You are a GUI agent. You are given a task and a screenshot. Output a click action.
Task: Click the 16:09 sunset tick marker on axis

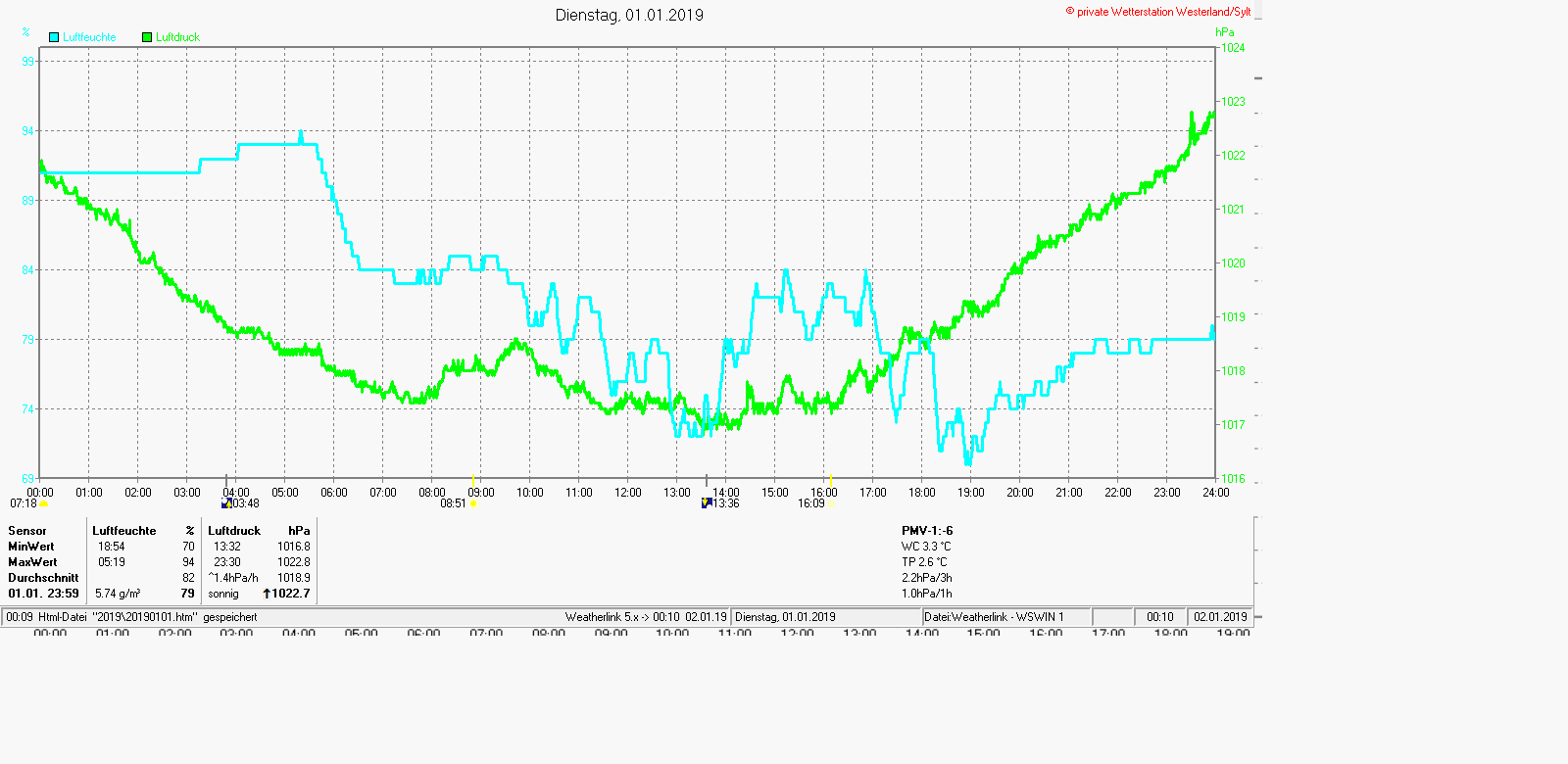click(831, 480)
